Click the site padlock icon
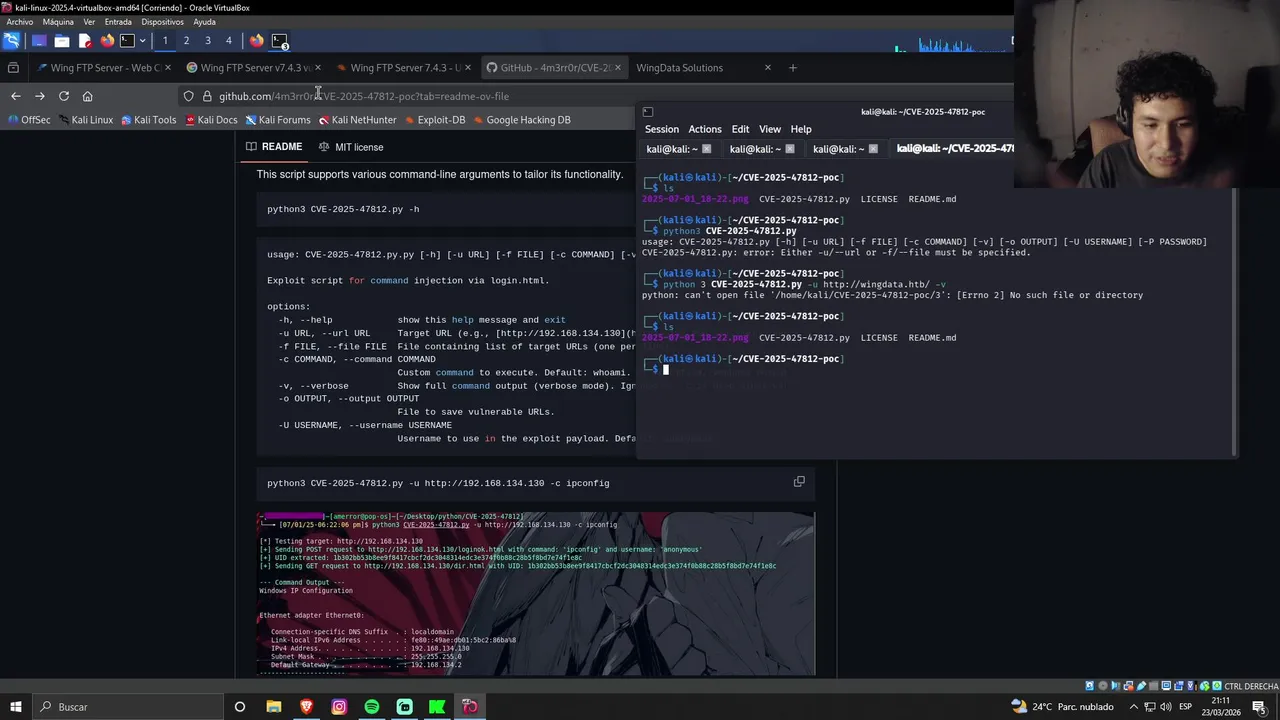1280x720 pixels. coord(207,96)
